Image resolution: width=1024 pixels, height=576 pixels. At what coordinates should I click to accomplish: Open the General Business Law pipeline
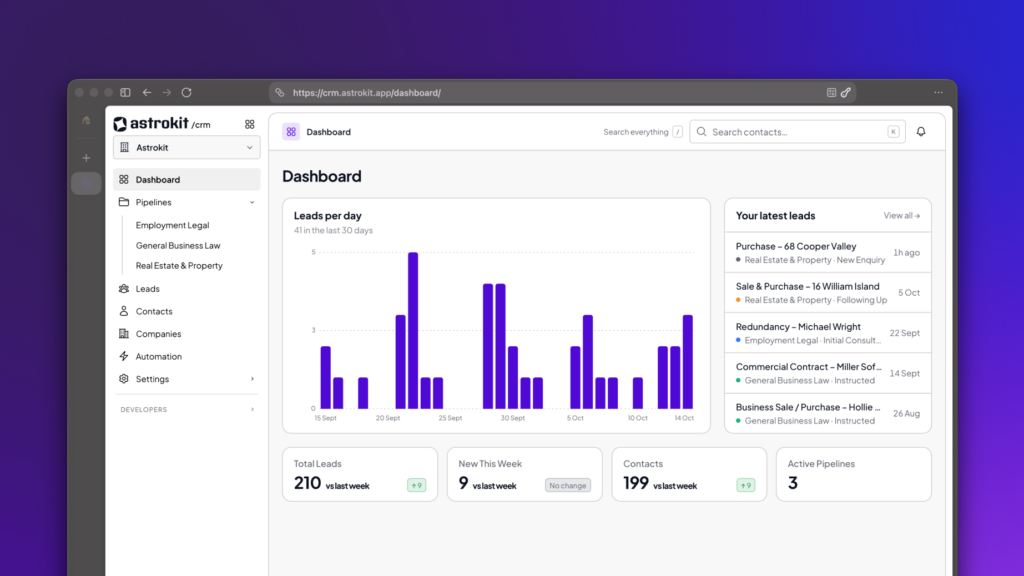pos(178,246)
